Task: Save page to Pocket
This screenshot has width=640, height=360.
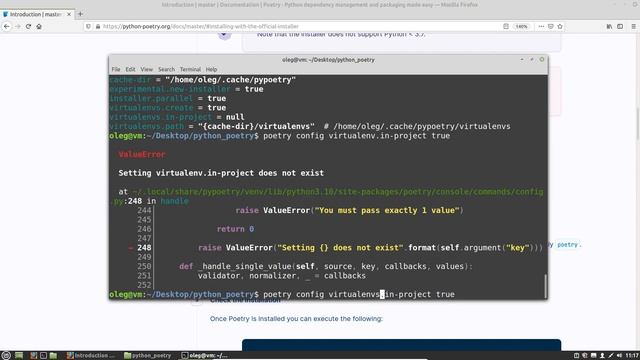Action: [551, 26]
